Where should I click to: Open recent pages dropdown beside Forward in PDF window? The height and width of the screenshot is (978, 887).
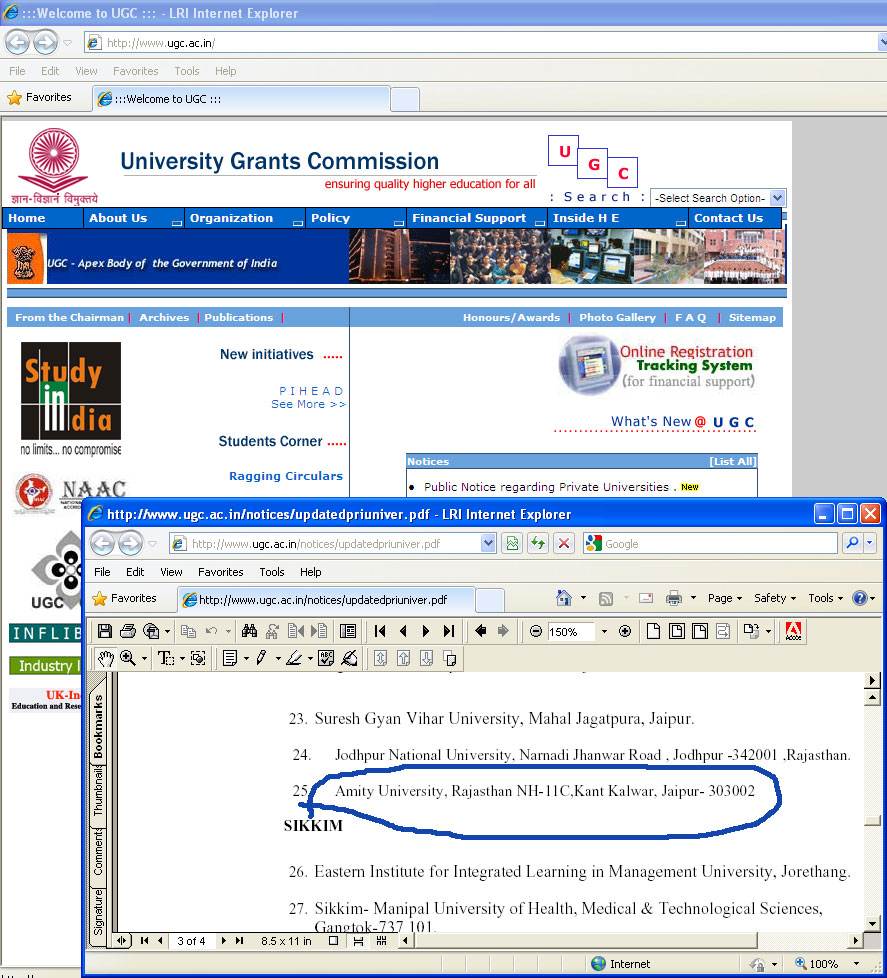pyautogui.click(x=153, y=544)
